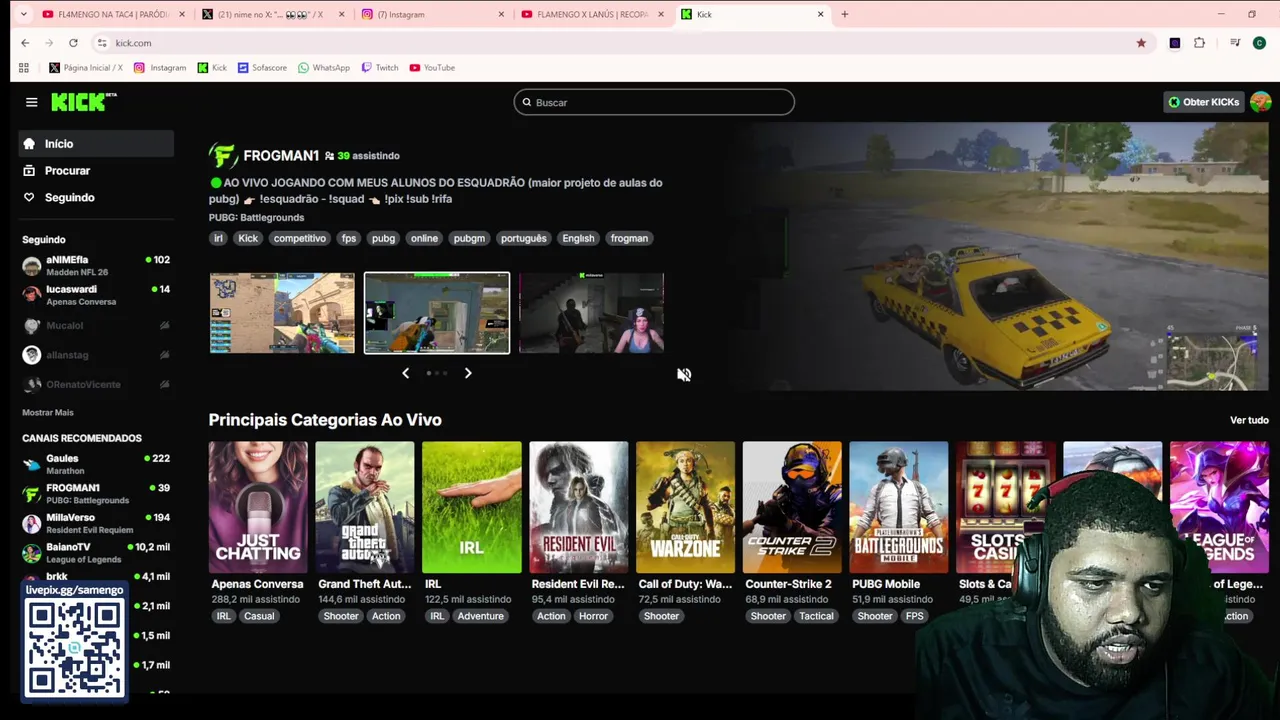Click the competitivo tag
The height and width of the screenshot is (720, 1280).
[x=300, y=238]
